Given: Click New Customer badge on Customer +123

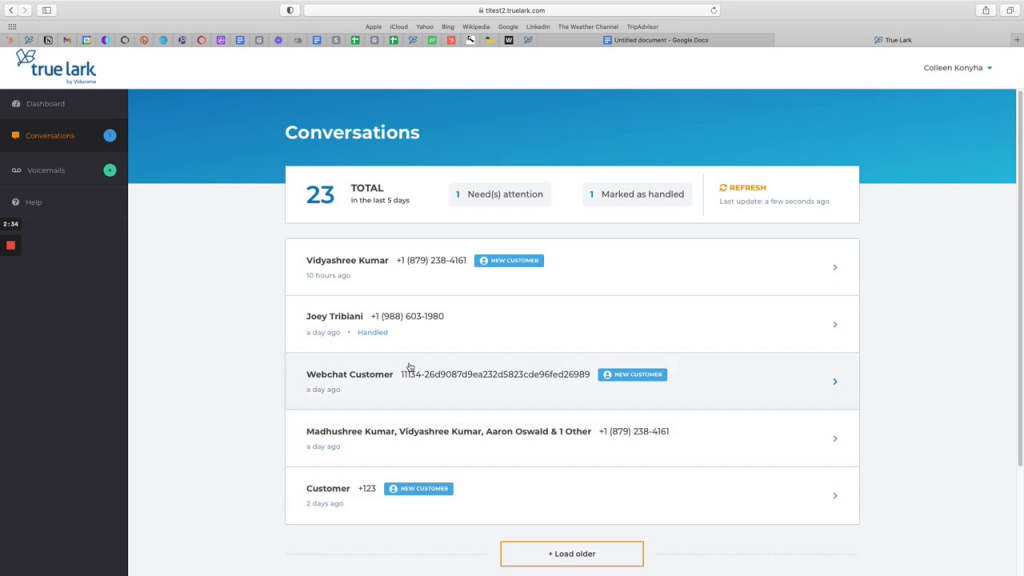Looking at the screenshot, I should [419, 489].
